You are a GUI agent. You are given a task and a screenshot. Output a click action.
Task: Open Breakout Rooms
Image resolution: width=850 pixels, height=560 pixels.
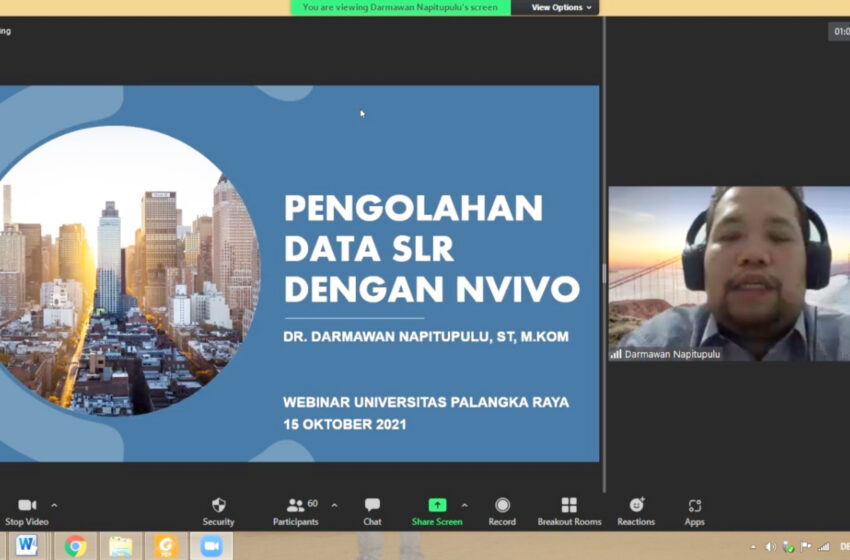pyautogui.click(x=569, y=512)
